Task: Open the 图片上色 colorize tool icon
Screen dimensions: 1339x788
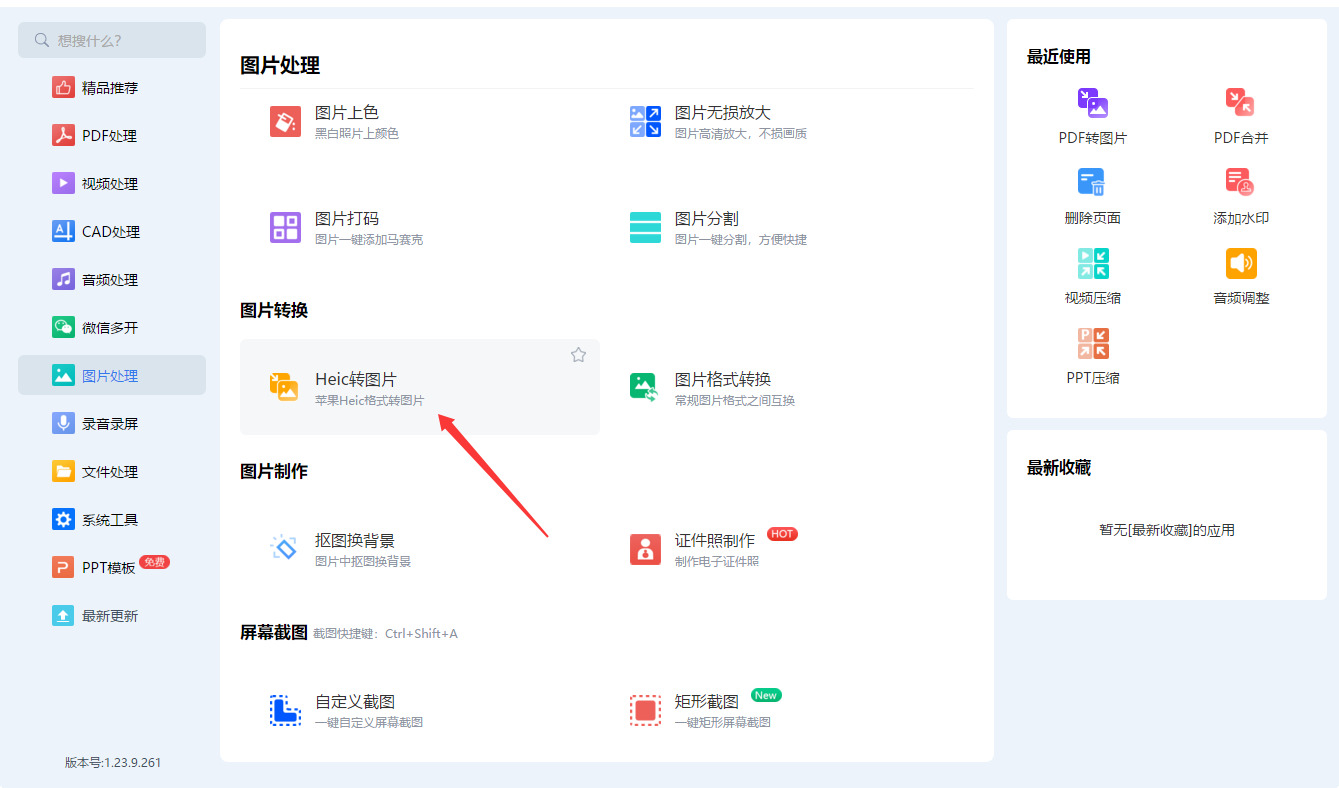Action: click(285, 121)
